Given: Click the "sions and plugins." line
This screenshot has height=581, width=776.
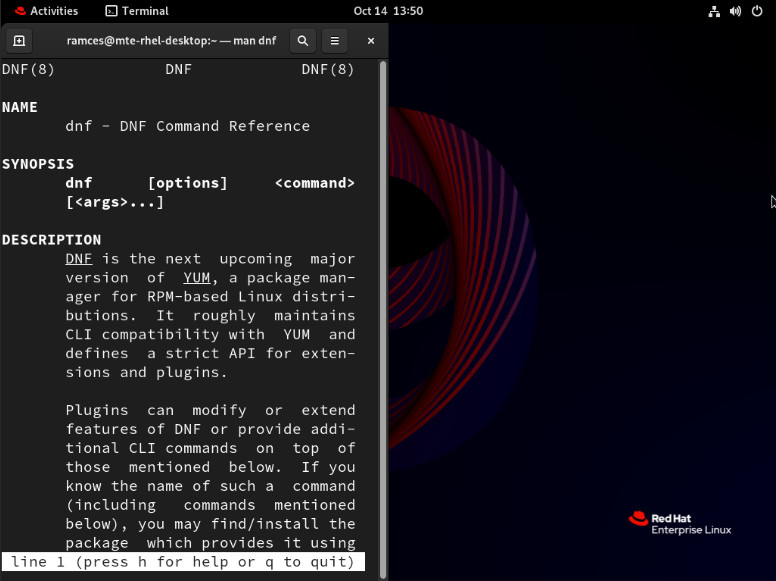Looking at the screenshot, I should (146, 373).
